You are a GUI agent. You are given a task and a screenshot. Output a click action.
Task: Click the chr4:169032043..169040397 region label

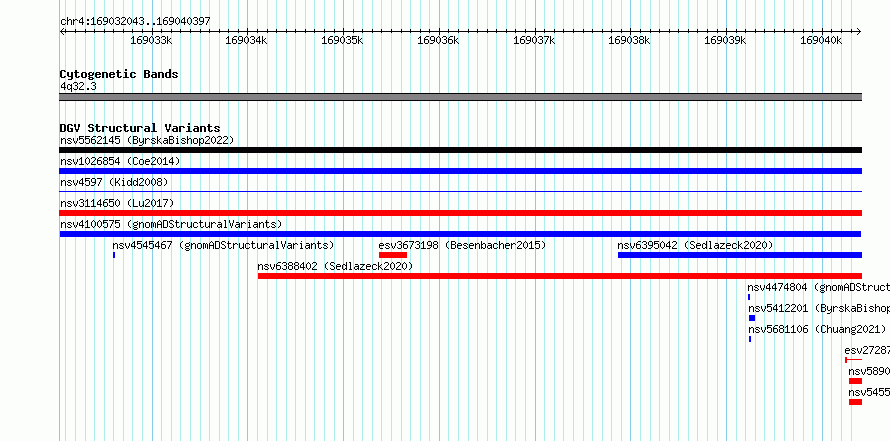tap(135, 21)
